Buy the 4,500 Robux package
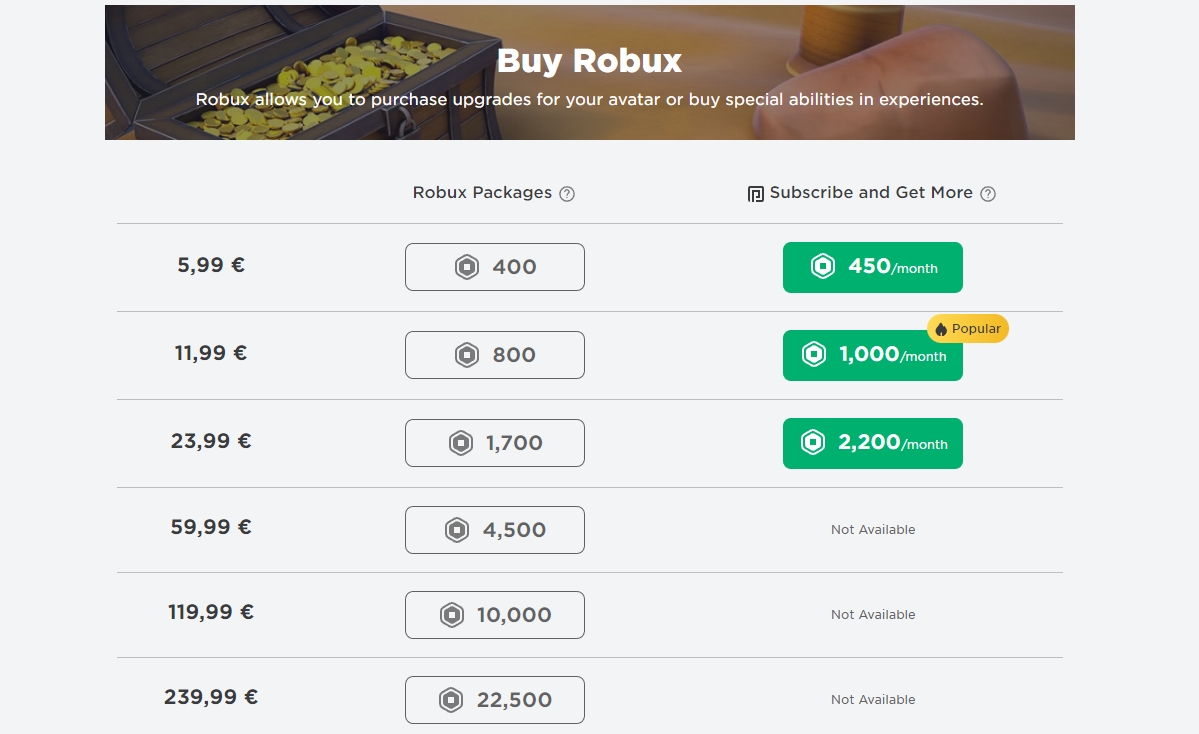Image resolution: width=1199 pixels, height=734 pixels. click(495, 530)
